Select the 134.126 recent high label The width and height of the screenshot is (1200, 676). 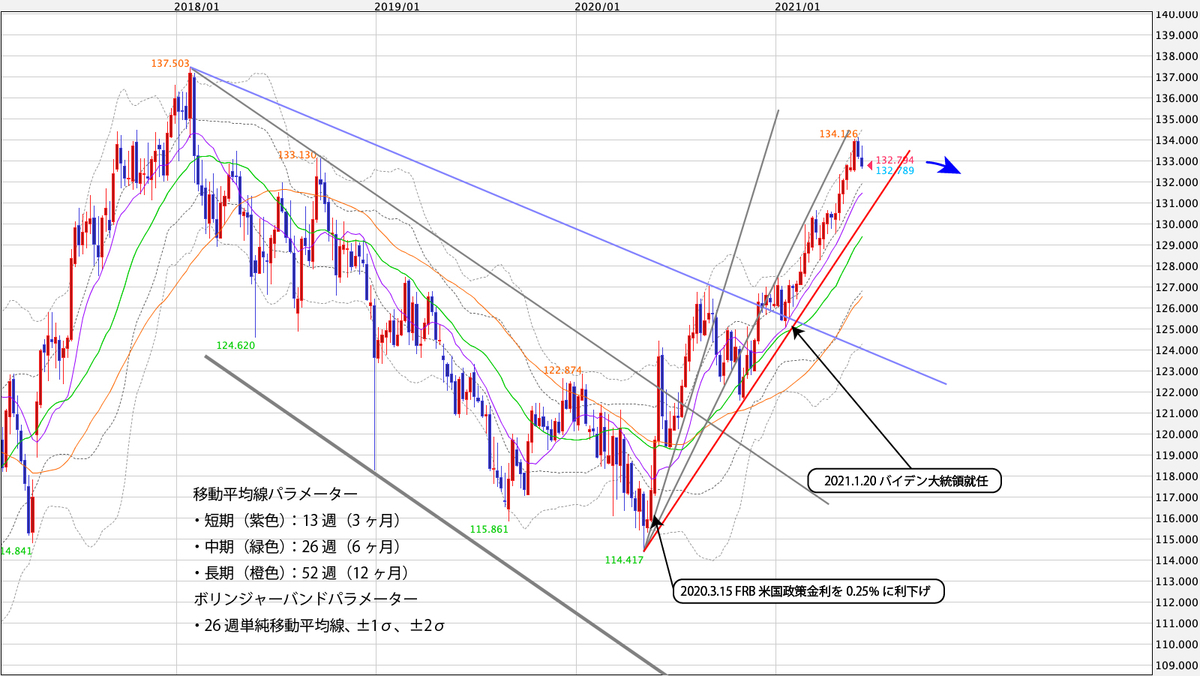838,132
